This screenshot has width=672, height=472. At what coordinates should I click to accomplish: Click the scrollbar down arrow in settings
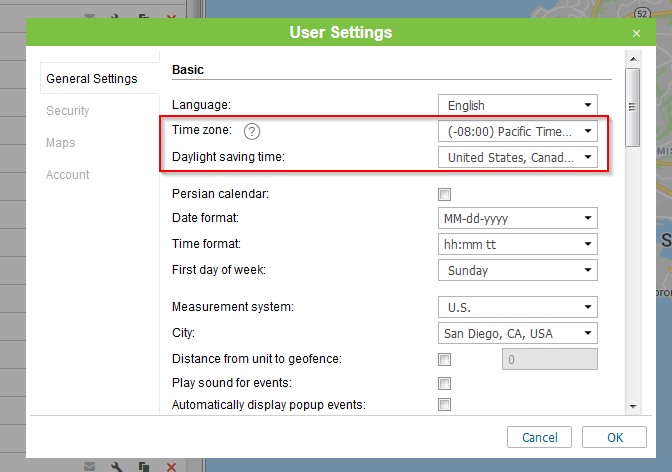[x=632, y=407]
